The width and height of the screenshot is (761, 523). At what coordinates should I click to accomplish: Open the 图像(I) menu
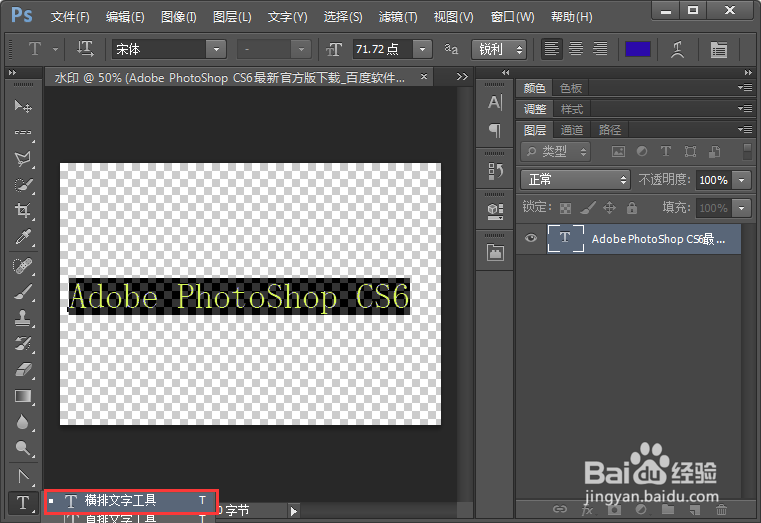tap(179, 17)
